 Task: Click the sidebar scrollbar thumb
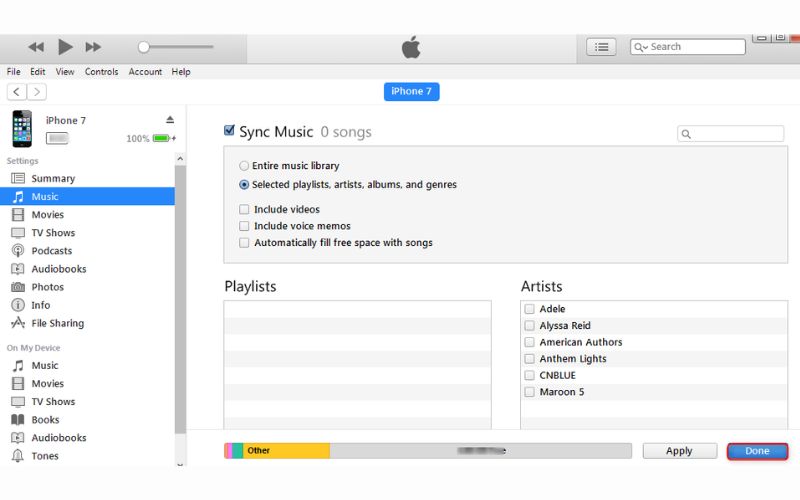click(x=180, y=299)
